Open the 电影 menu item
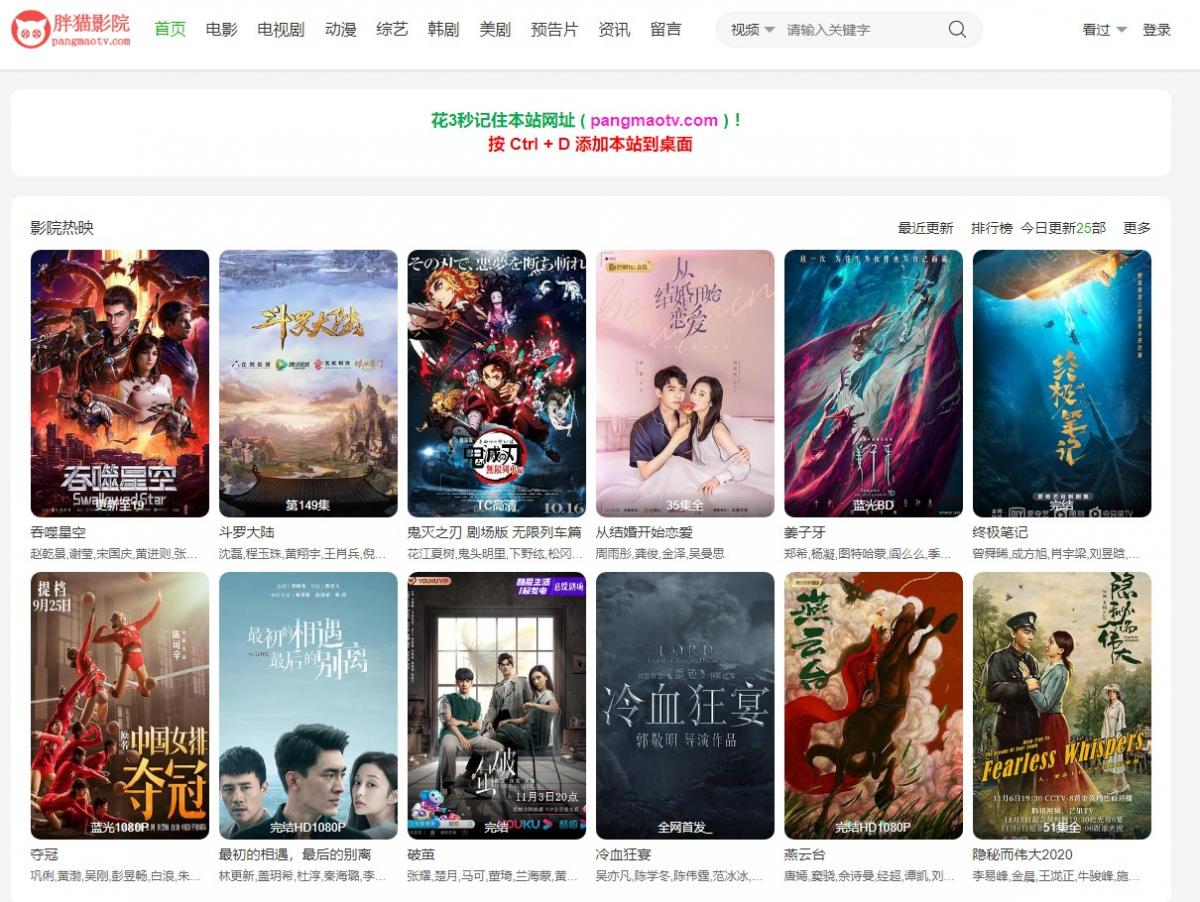 pyautogui.click(x=221, y=30)
